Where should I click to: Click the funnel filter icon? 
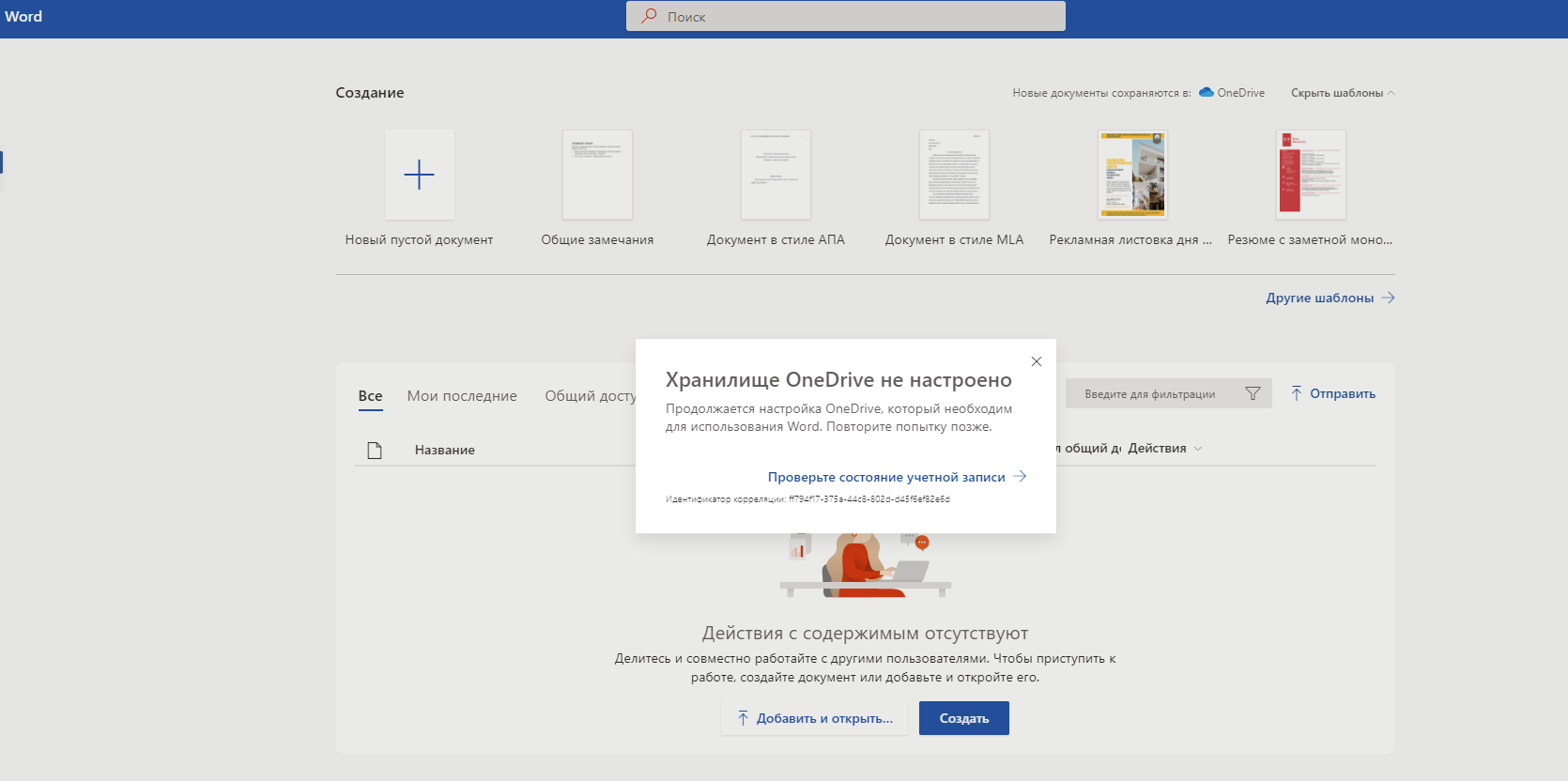[1253, 394]
